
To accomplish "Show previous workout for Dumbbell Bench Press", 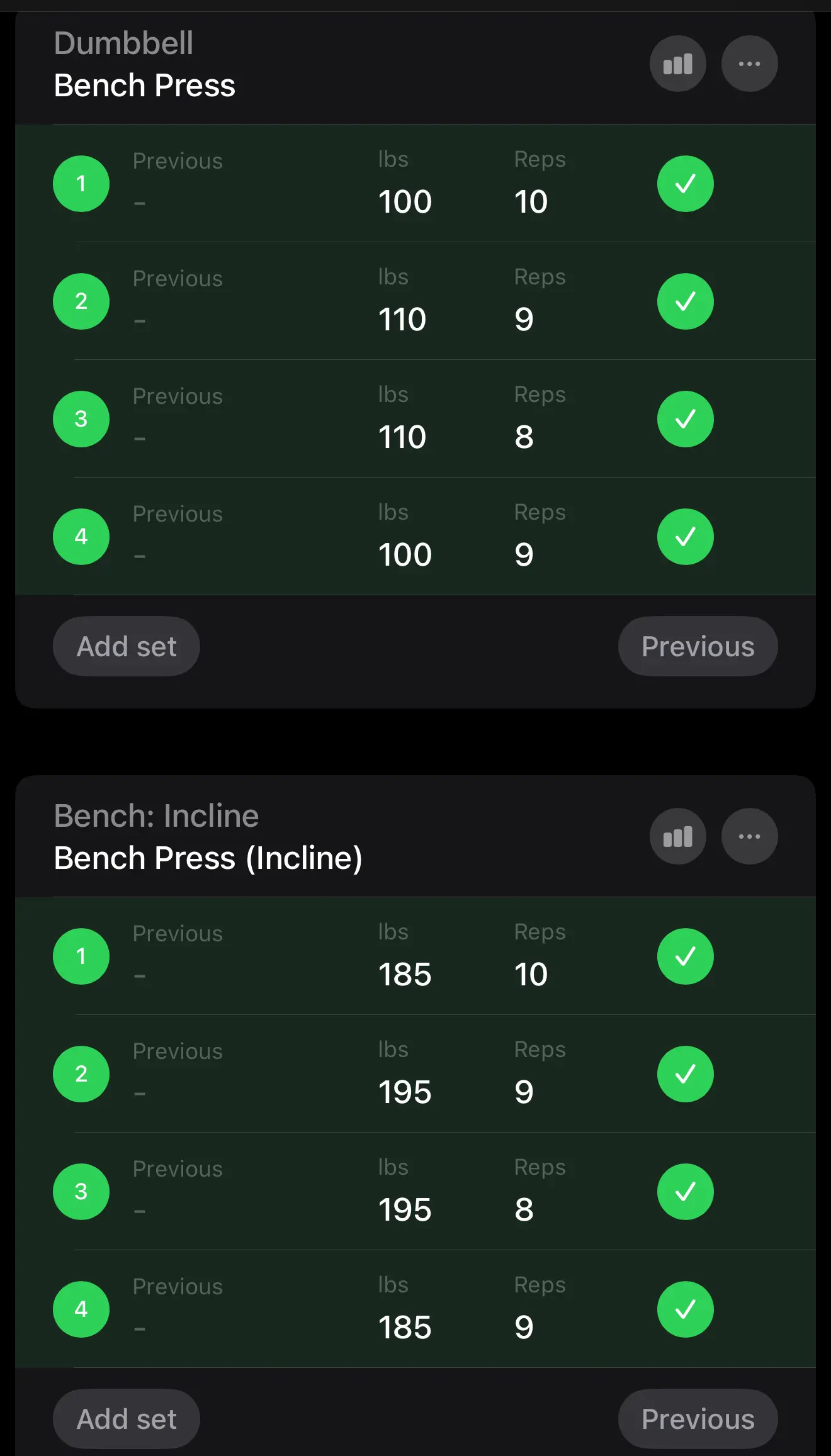I will (698, 646).
